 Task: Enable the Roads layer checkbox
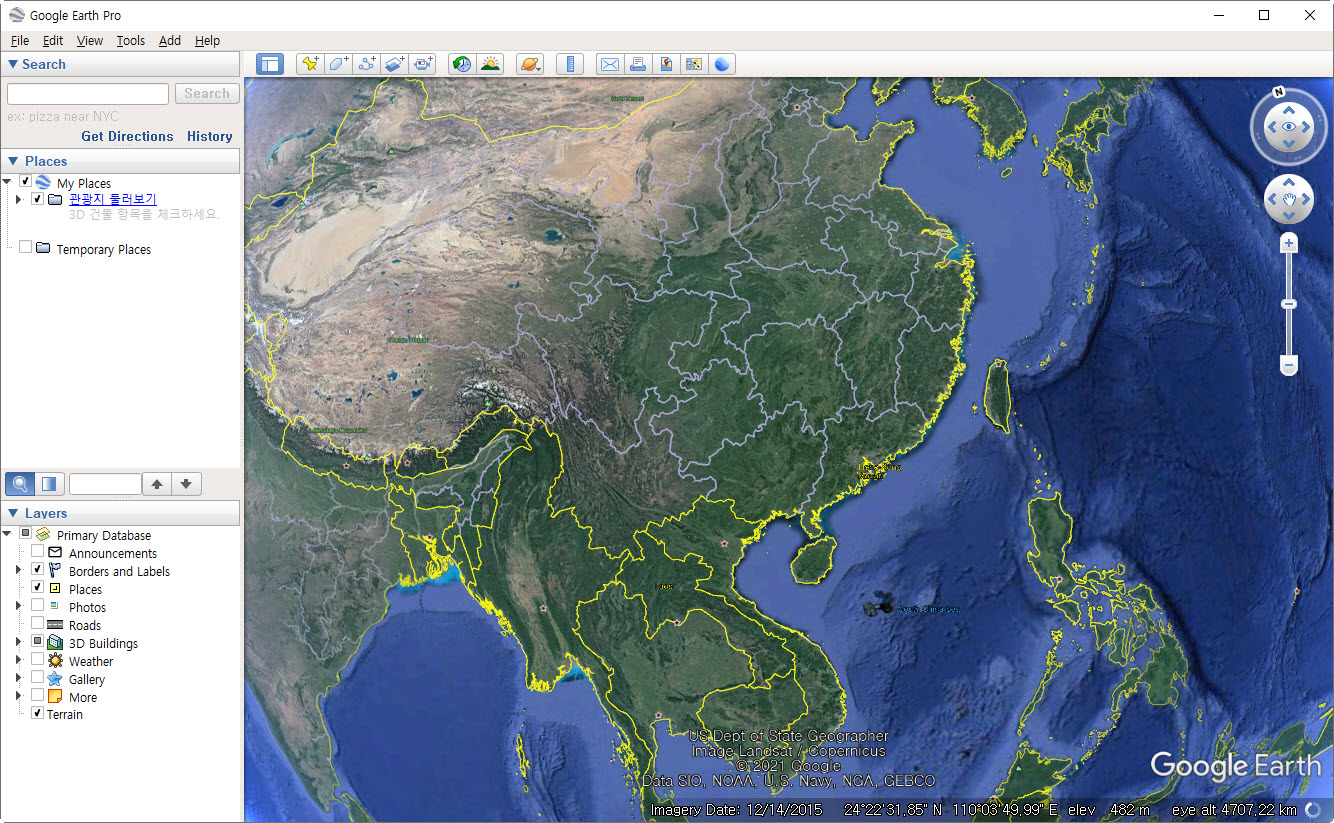37,623
